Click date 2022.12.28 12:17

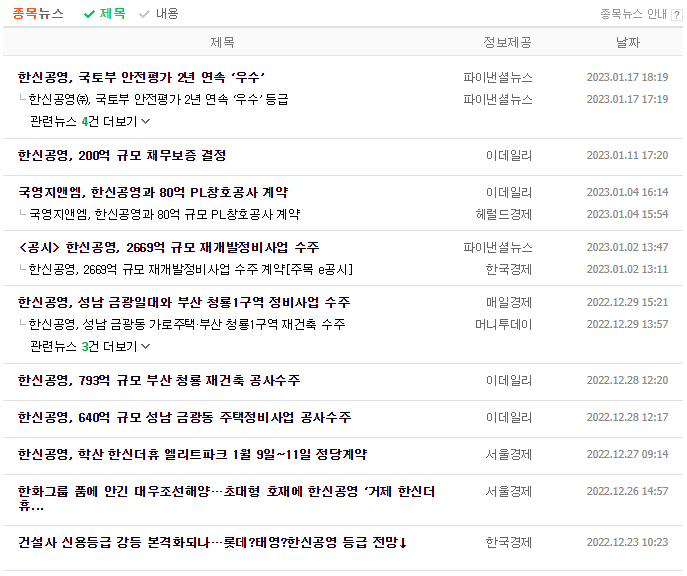[627, 417]
